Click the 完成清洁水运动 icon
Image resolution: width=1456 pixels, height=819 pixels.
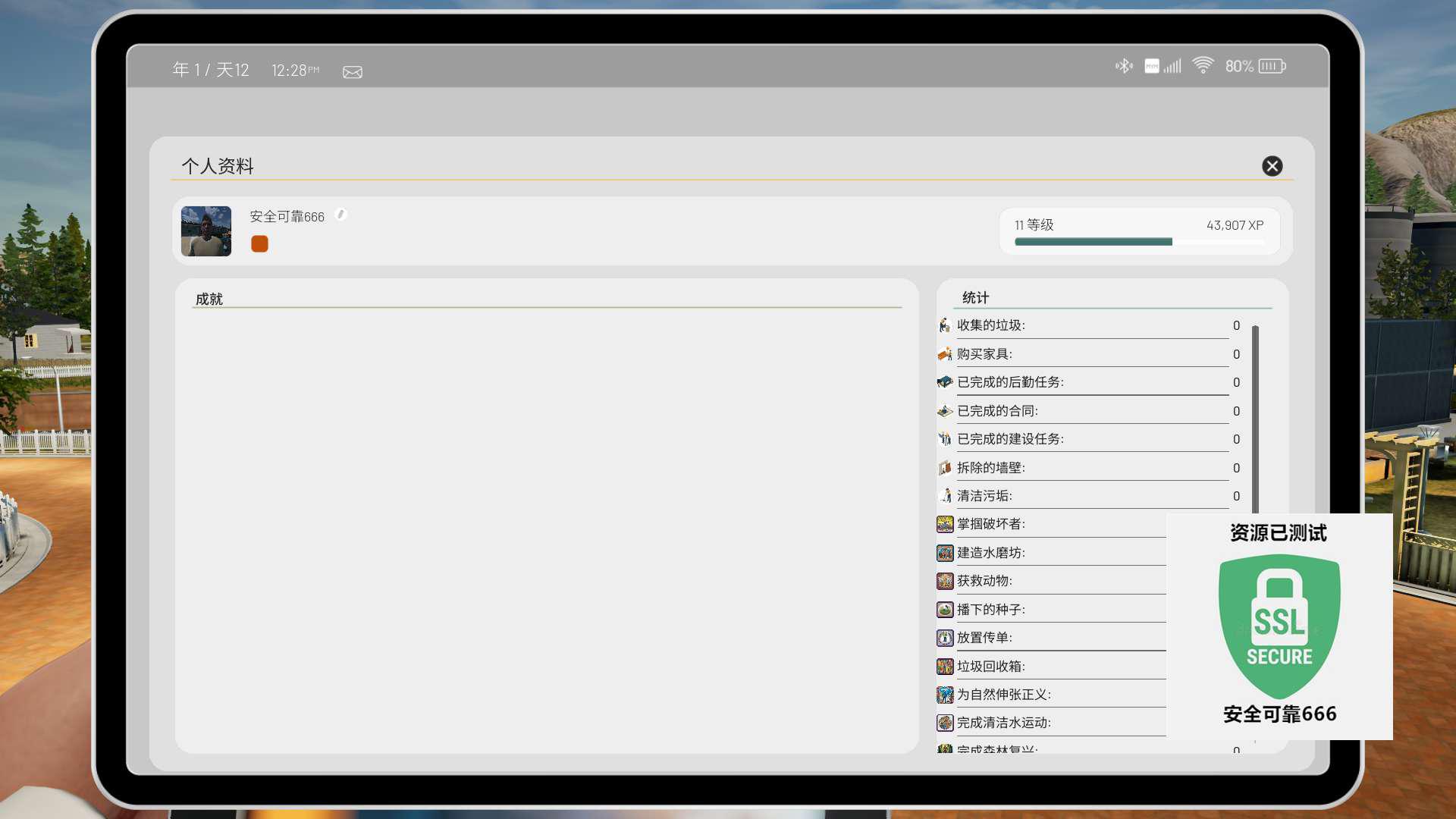click(x=945, y=723)
